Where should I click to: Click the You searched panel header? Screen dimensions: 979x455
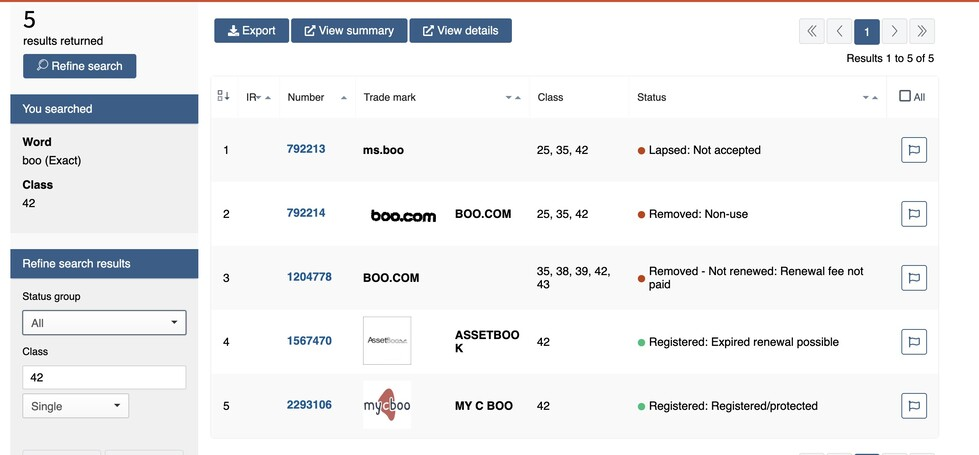pyautogui.click(x=104, y=109)
